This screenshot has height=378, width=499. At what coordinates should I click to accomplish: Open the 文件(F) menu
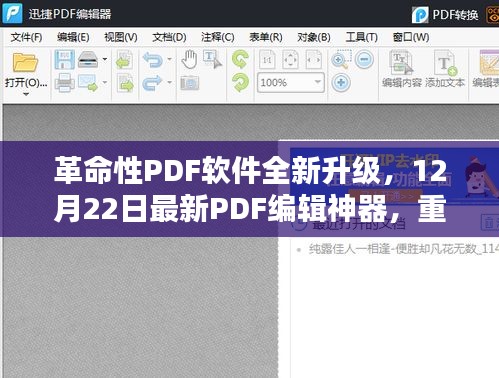[x=26, y=37]
